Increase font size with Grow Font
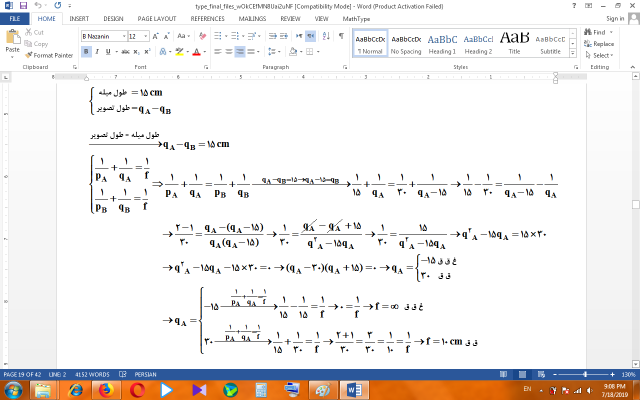Viewport: 640px width, 400px height. pos(156,36)
